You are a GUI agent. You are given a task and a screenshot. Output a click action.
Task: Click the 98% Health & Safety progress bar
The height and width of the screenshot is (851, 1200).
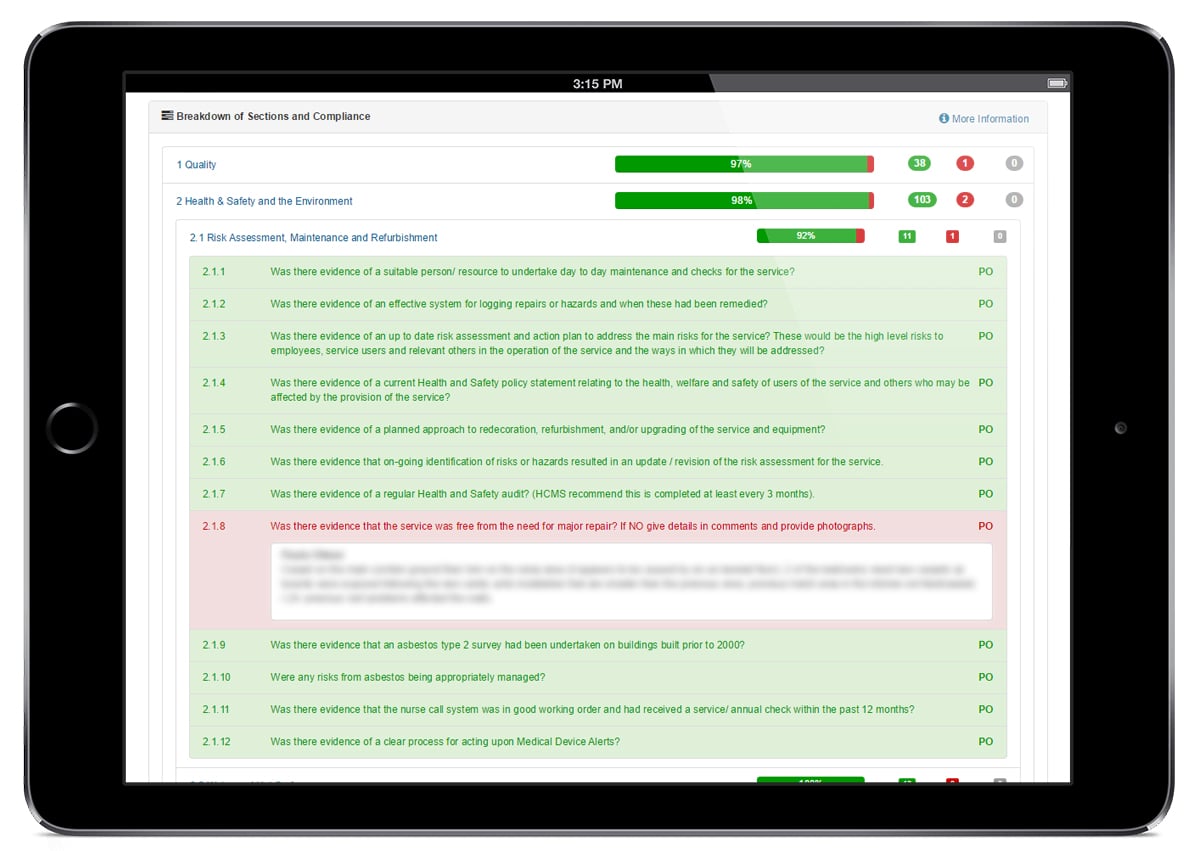(x=743, y=200)
